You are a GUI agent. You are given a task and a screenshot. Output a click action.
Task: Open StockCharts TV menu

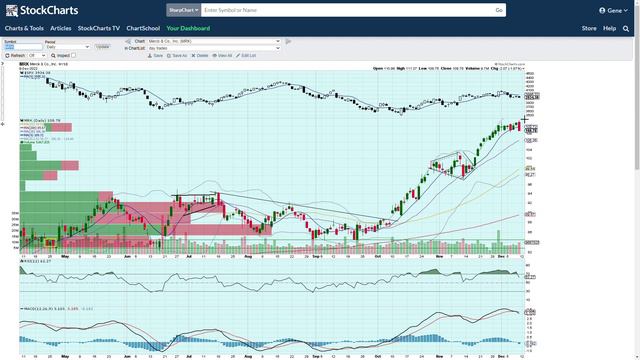(99, 29)
